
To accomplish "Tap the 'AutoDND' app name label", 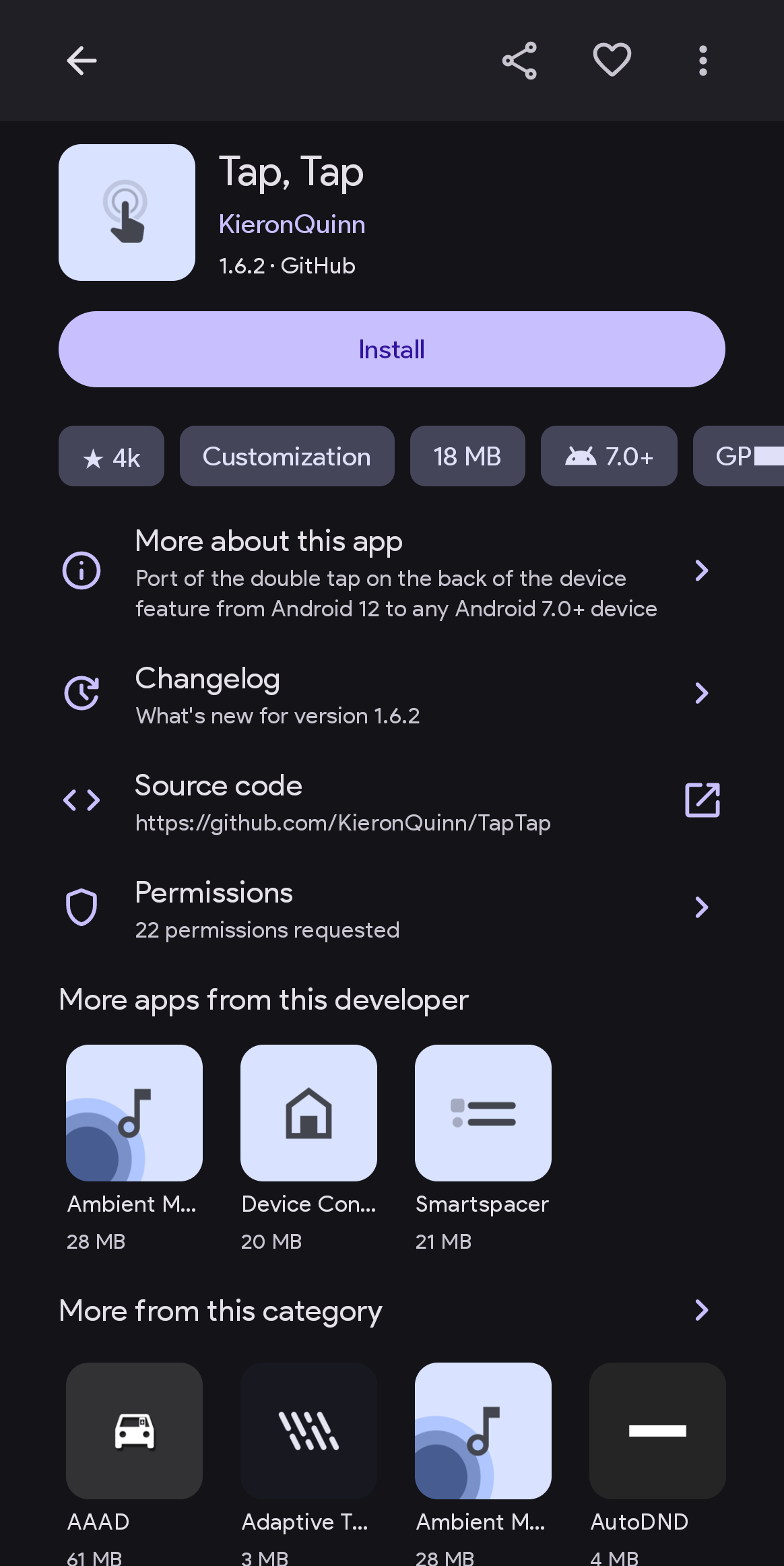I will coord(639,1522).
